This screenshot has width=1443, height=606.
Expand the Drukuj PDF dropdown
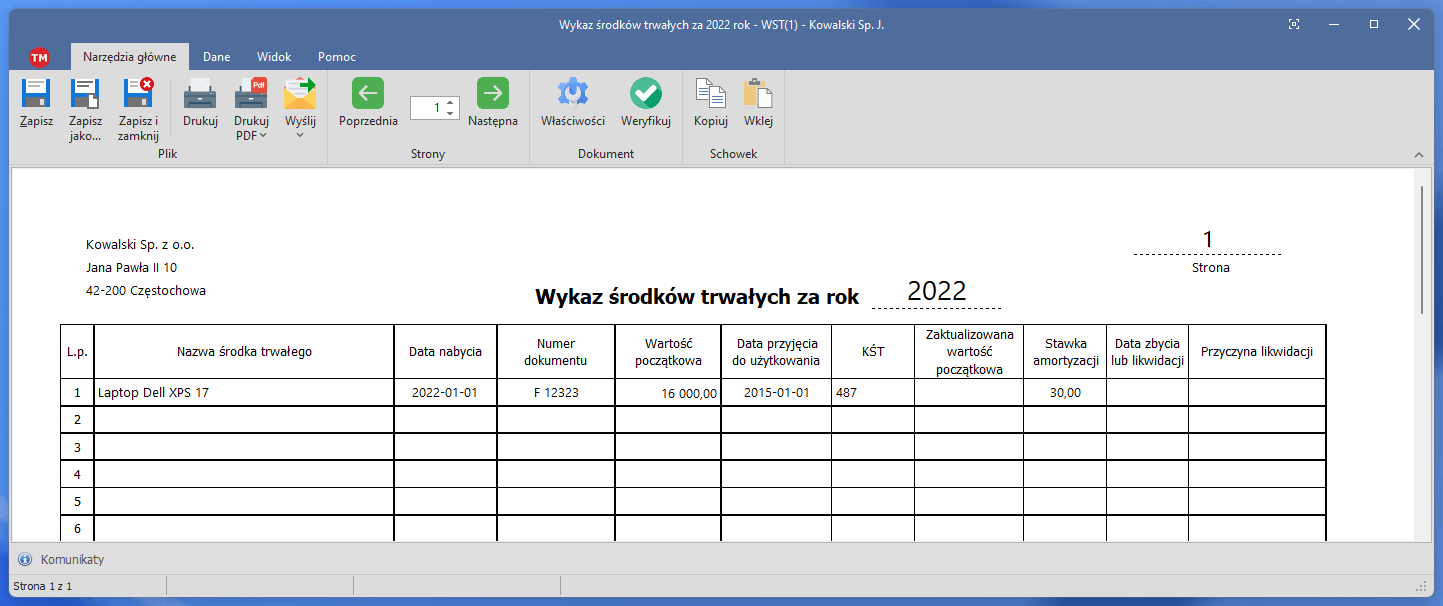pyautogui.click(x=263, y=136)
